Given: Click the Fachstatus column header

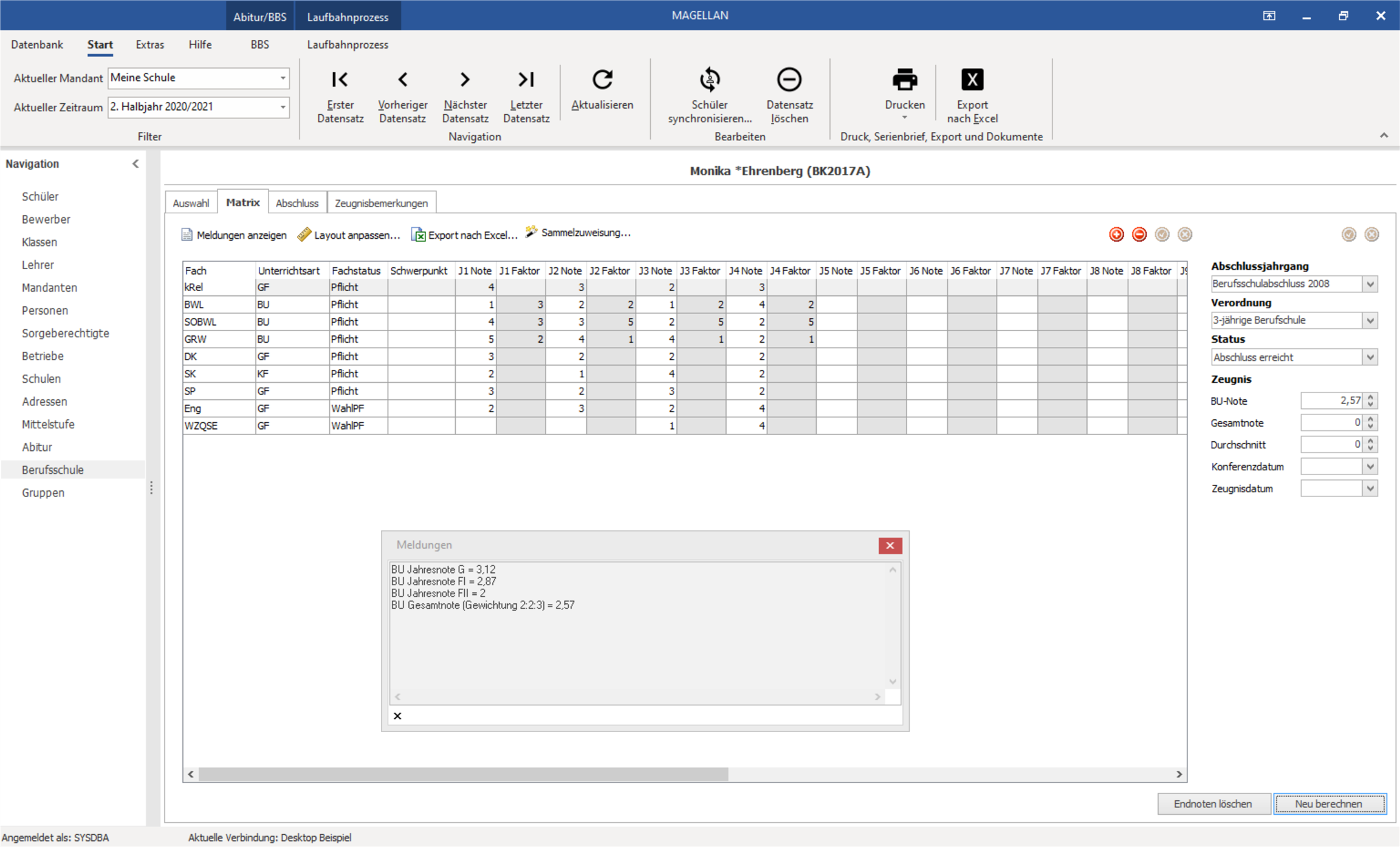Looking at the screenshot, I should [x=357, y=270].
